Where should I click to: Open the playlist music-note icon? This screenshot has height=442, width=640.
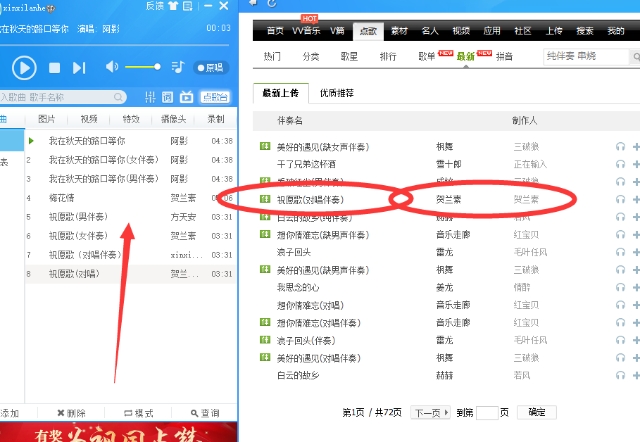[177, 67]
